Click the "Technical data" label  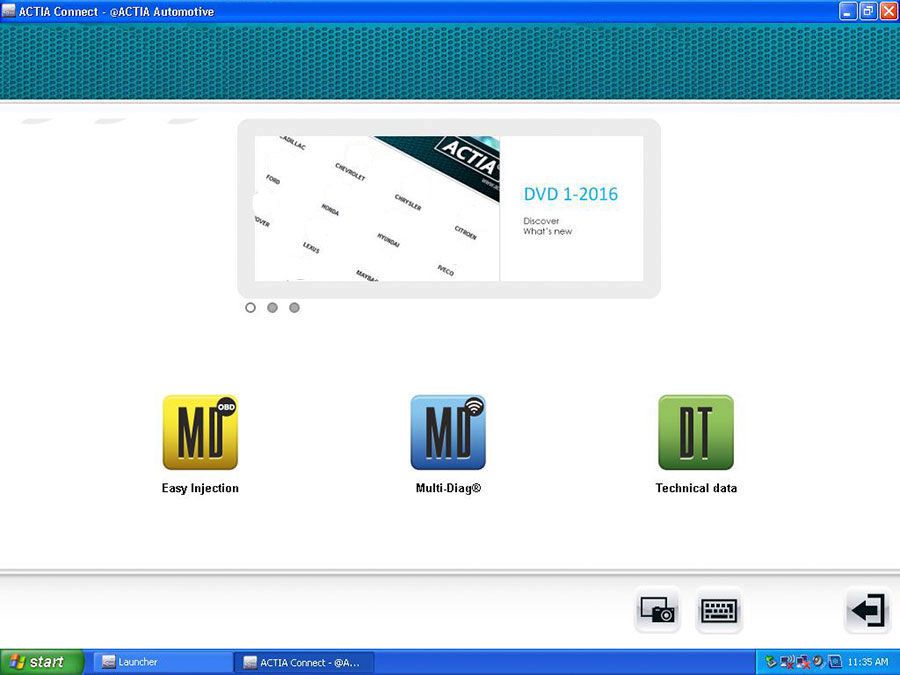point(696,488)
